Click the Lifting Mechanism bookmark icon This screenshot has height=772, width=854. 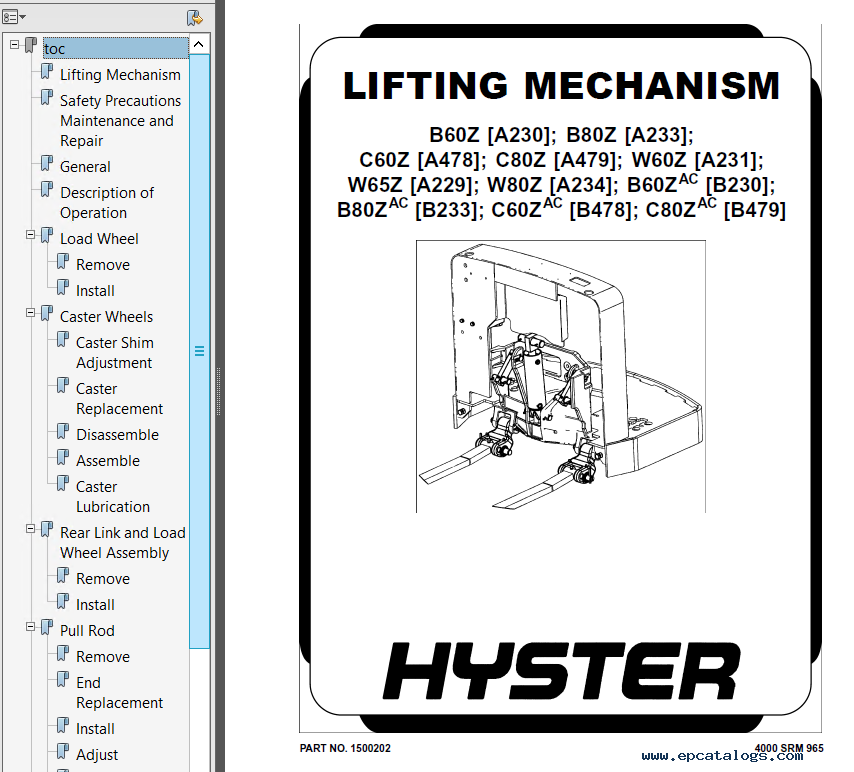coord(47,71)
